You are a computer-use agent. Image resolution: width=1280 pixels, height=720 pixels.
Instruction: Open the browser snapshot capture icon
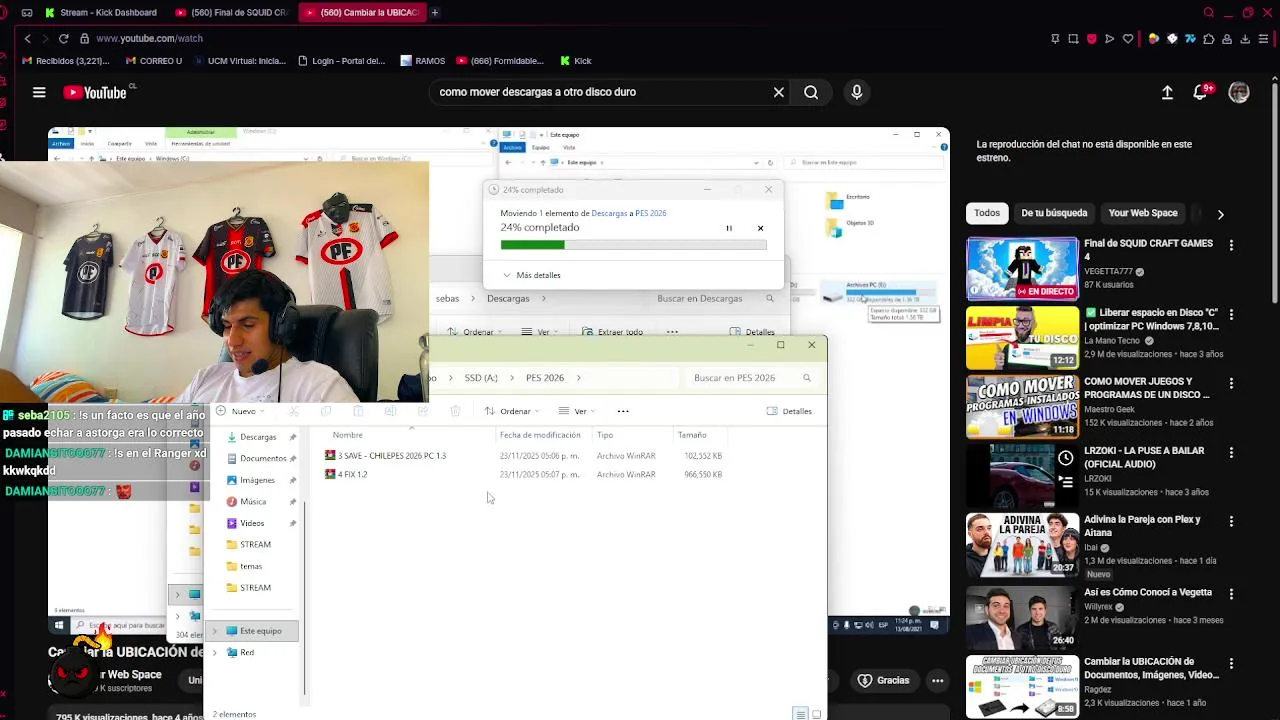(x=1073, y=39)
